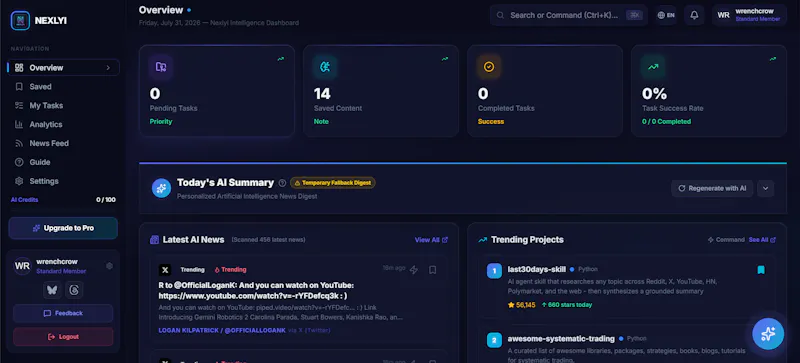Image resolution: width=800 pixels, height=363 pixels.
Task: Click the Feedback button
Action: click(63, 313)
